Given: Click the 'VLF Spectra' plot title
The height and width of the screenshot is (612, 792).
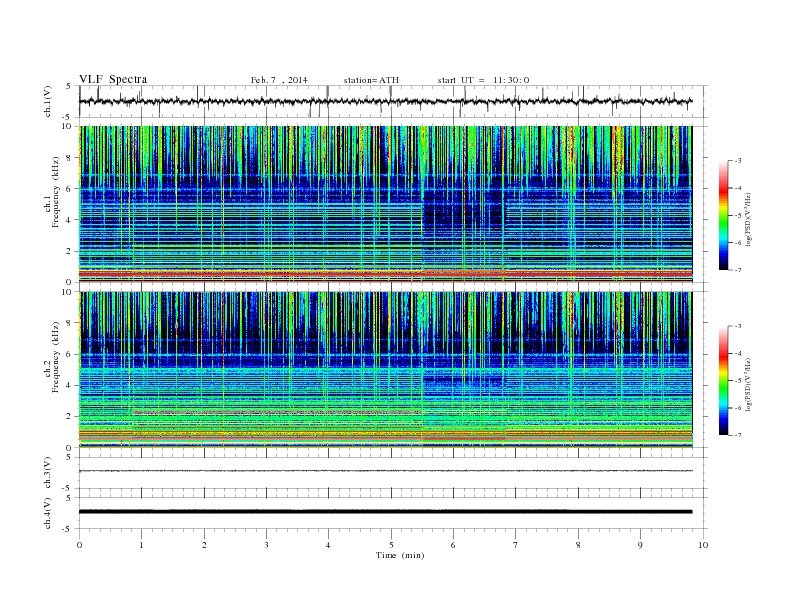Looking at the screenshot, I should 113,79.
